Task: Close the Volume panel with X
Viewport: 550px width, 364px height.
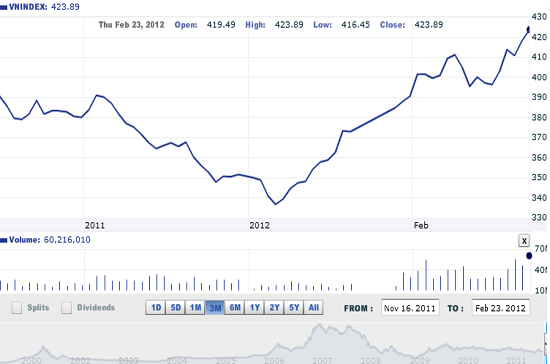Action: [524, 241]
